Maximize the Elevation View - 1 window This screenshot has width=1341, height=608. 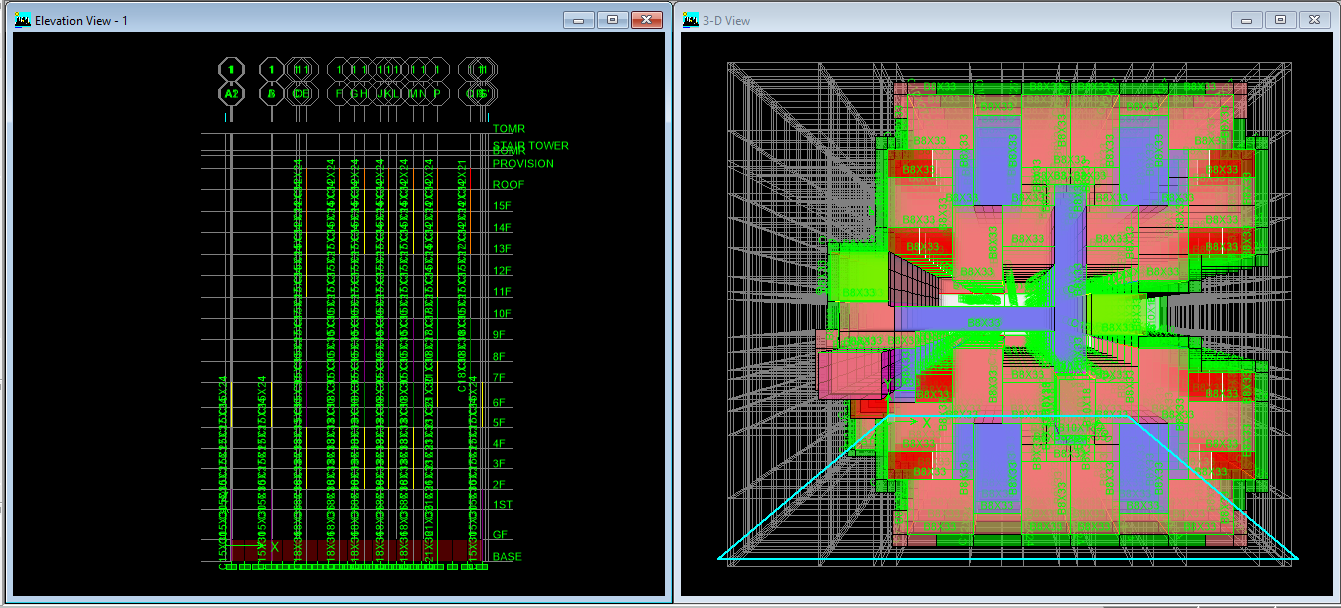[x=613, y=20]
